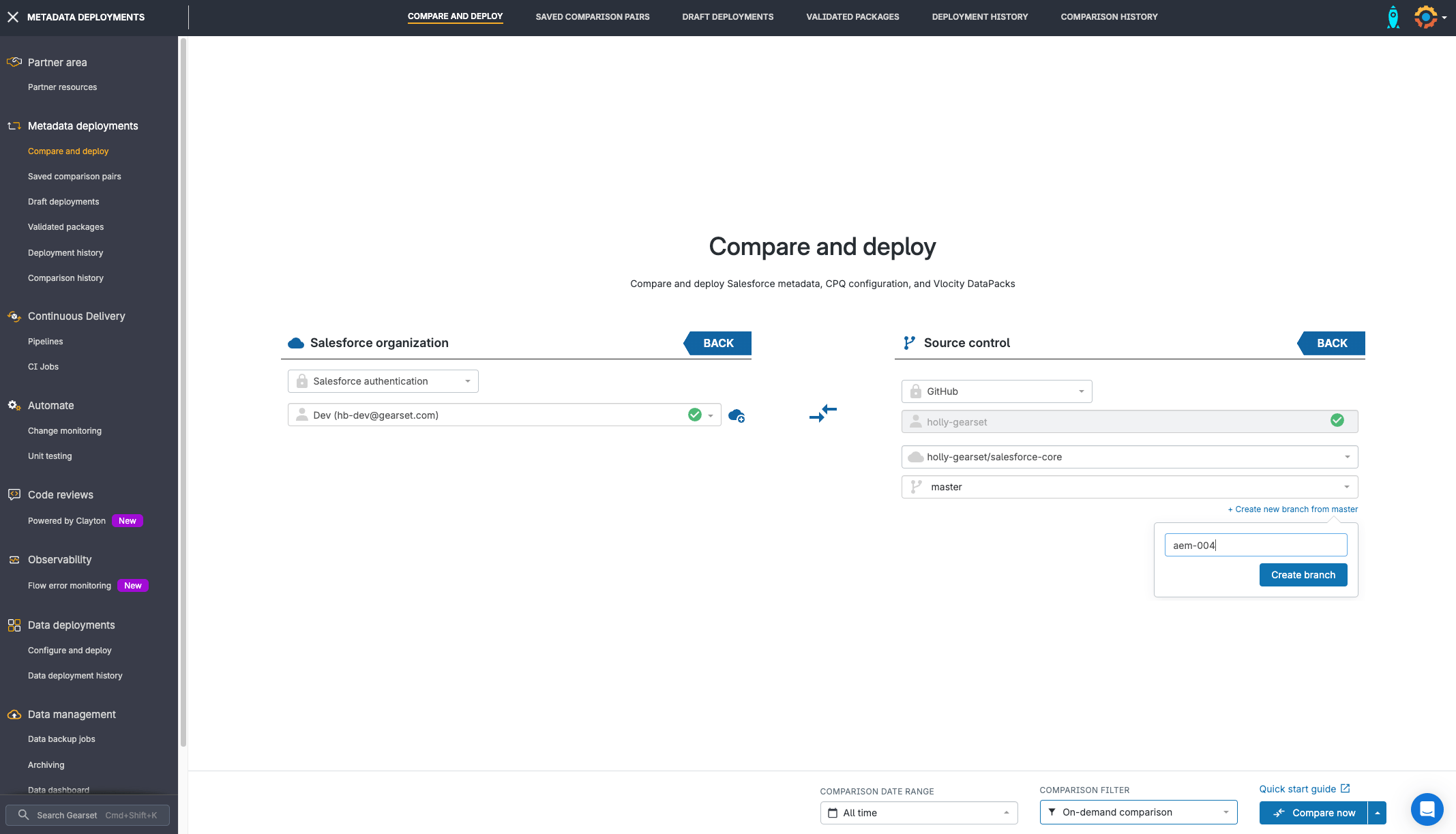The height and width of the screenshot is (834, 1456).
Task: Open the holly-gearset/salesforce-core repository dropdown
Action: [x=1129, y=457]
